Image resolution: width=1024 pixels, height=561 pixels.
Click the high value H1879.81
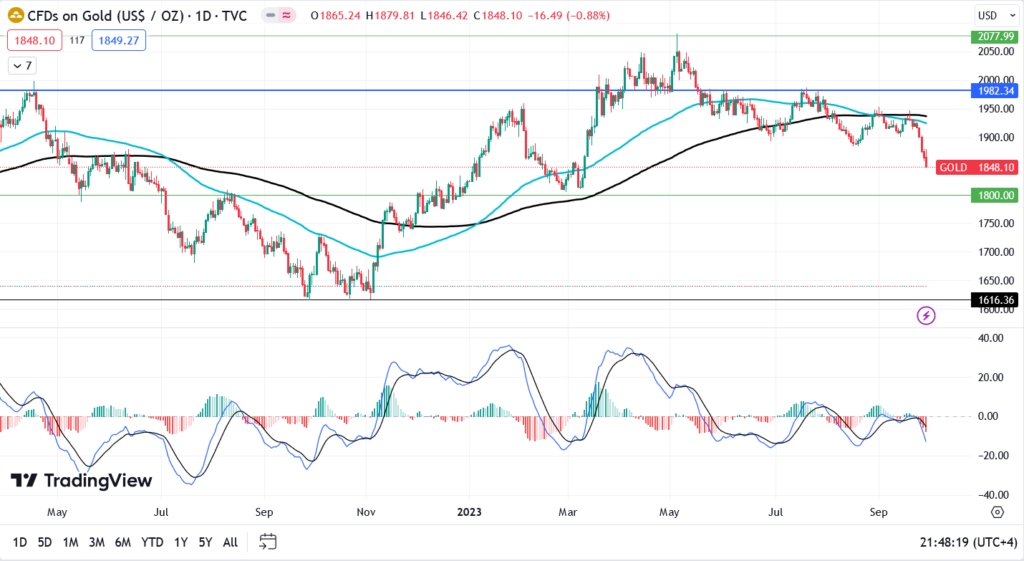click(x=391, y=15)
